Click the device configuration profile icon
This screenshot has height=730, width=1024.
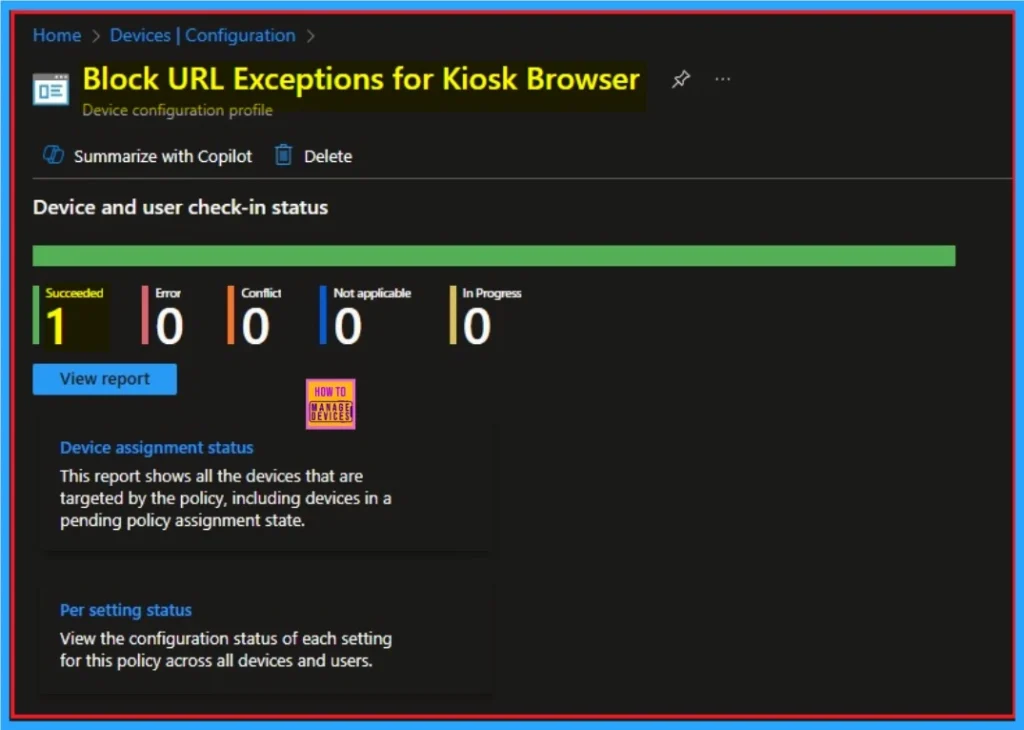[x=51, y=89]
